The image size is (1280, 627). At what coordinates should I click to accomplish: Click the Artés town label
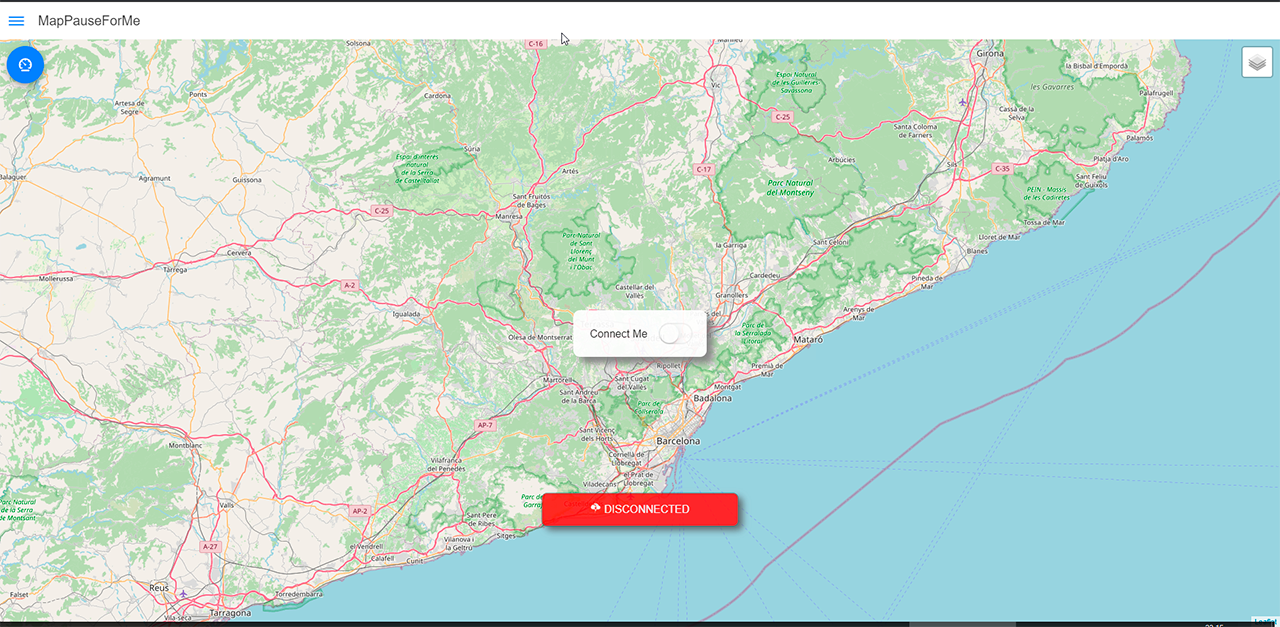coord(570,171)
